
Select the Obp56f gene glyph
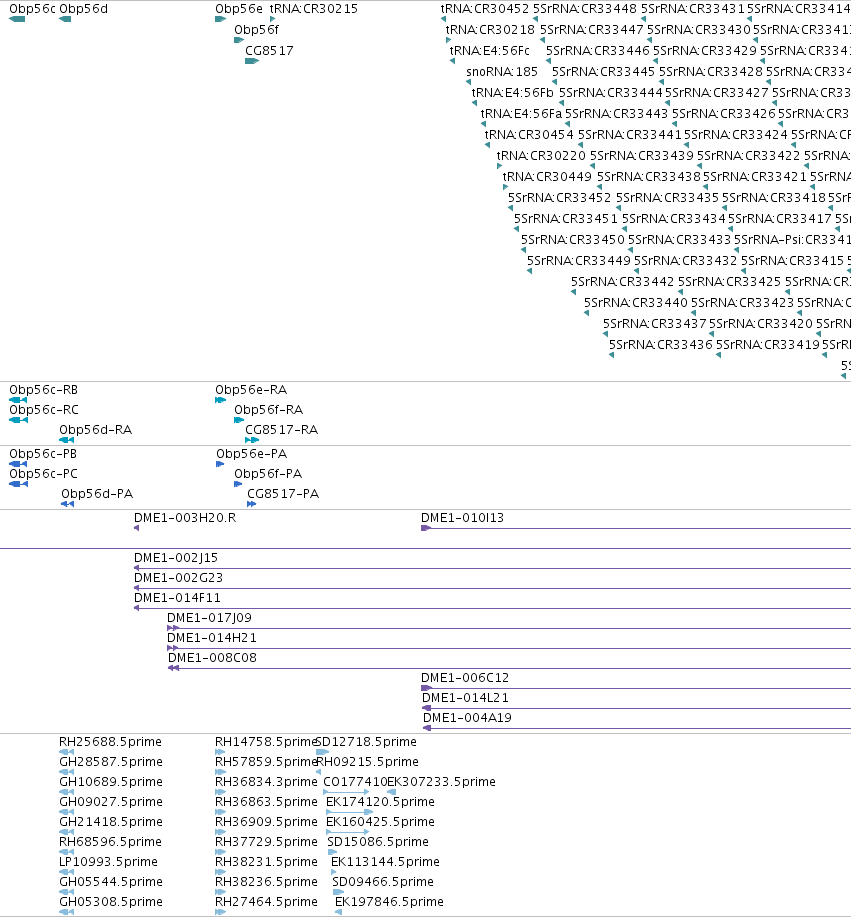click(x=239, y=40)
